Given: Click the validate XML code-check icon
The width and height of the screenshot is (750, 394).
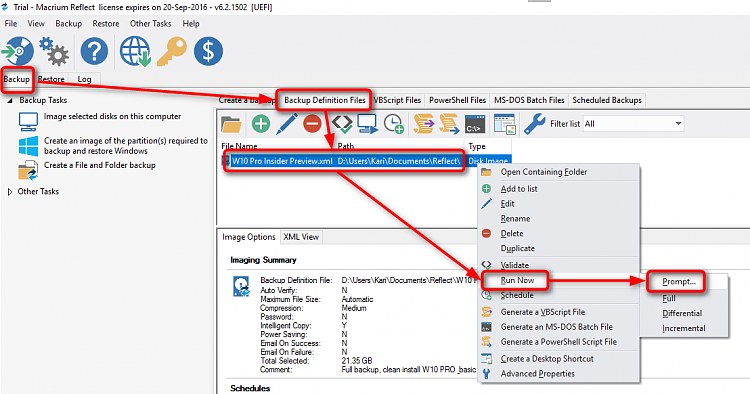Looking at the screenshot, I should tap(342, 124).
